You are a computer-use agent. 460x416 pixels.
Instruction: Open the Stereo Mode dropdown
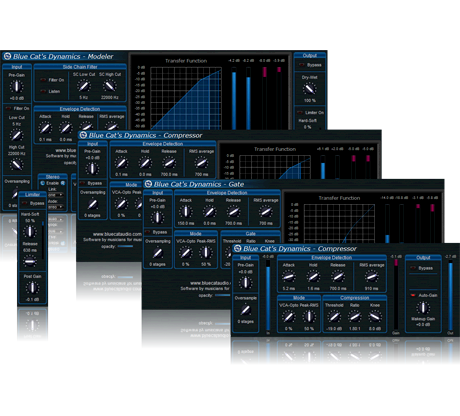pyautogui.click(x=55, y=207)
